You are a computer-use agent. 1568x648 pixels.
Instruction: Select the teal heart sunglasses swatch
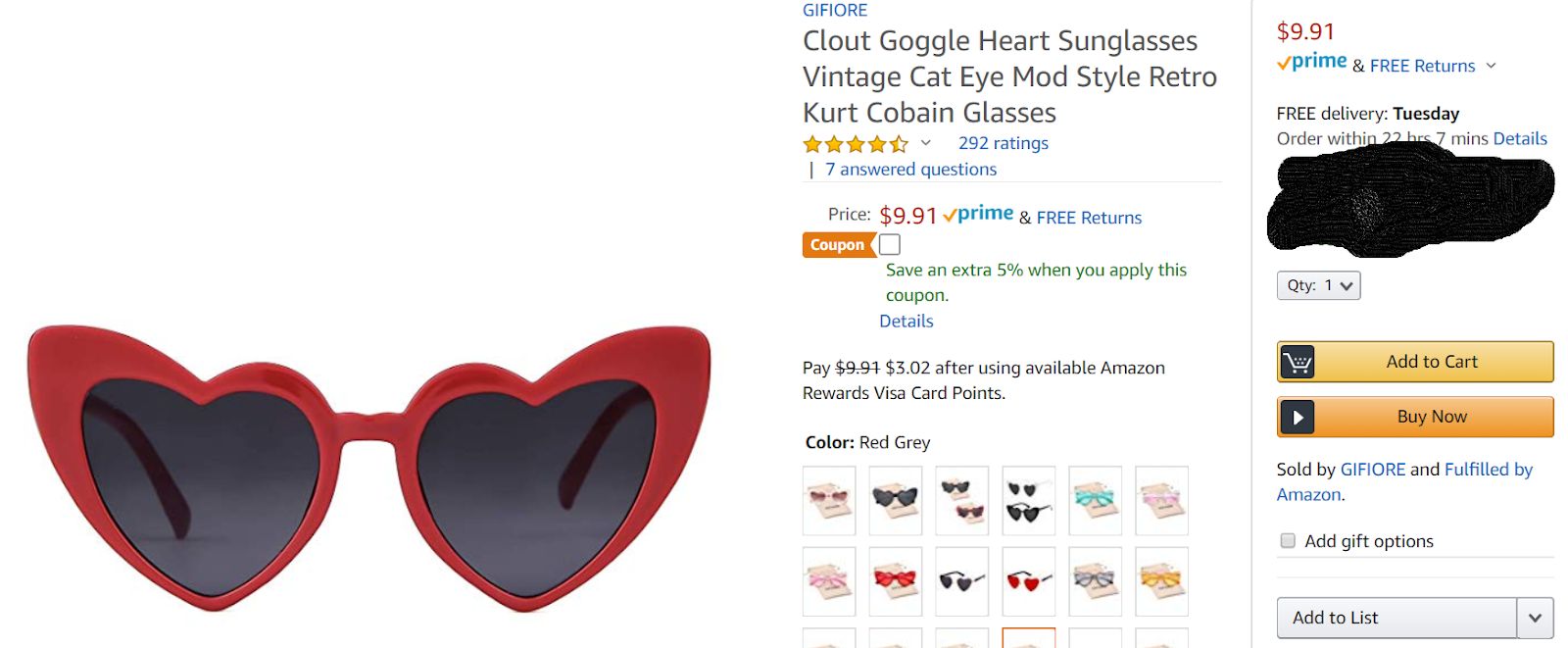click(x=1095, y=500)
